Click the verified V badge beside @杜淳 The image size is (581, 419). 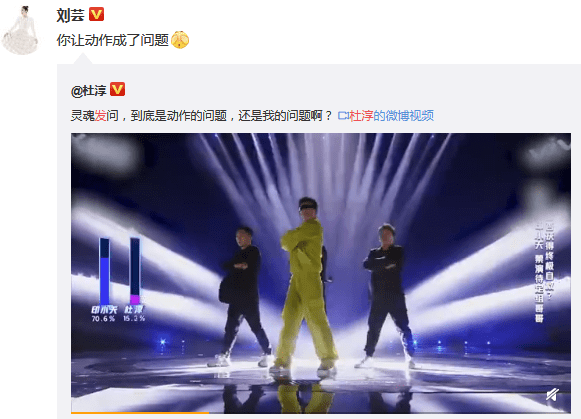118,89
